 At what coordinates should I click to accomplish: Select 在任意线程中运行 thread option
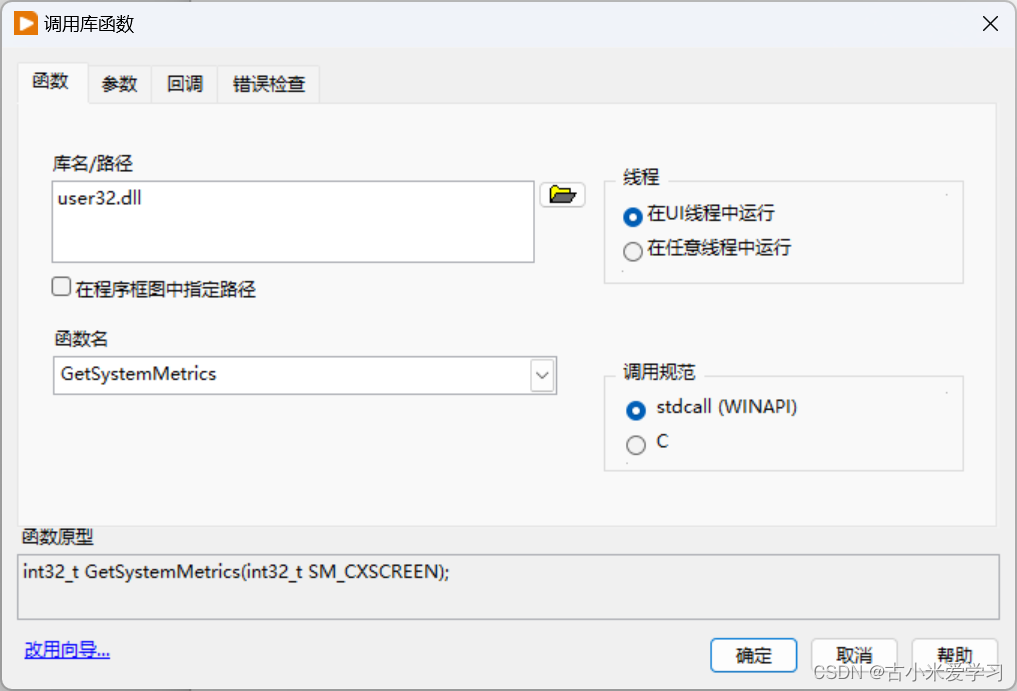[x=632, y=251]
